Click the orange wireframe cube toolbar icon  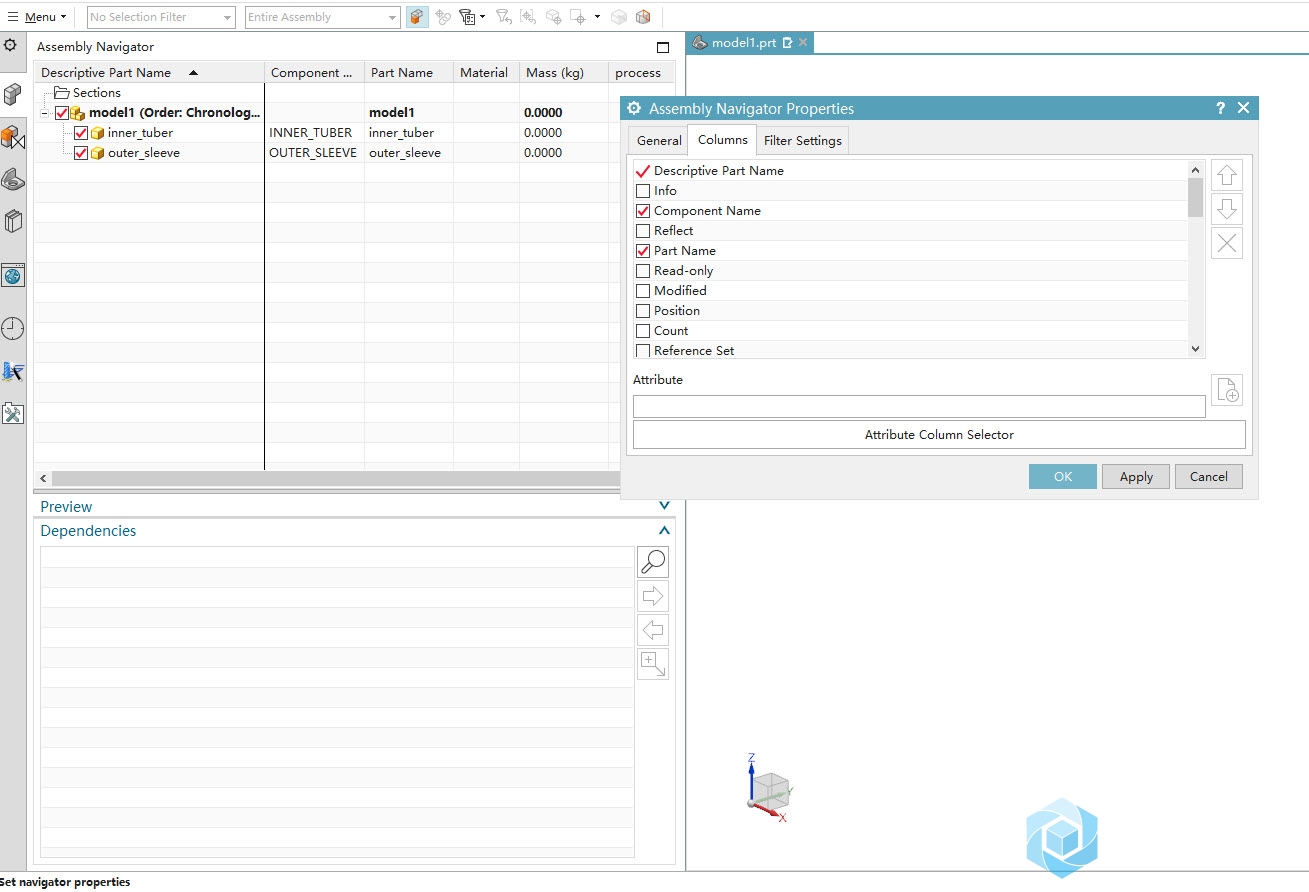pos(643,17)
